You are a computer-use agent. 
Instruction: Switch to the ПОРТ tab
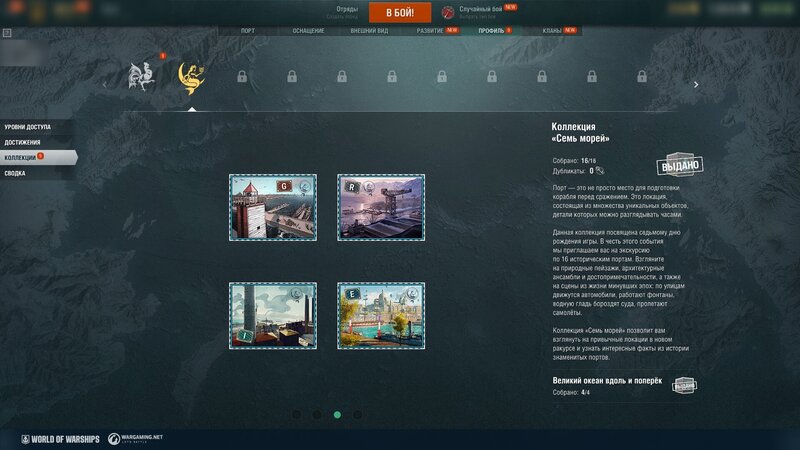tap(248, 31)
